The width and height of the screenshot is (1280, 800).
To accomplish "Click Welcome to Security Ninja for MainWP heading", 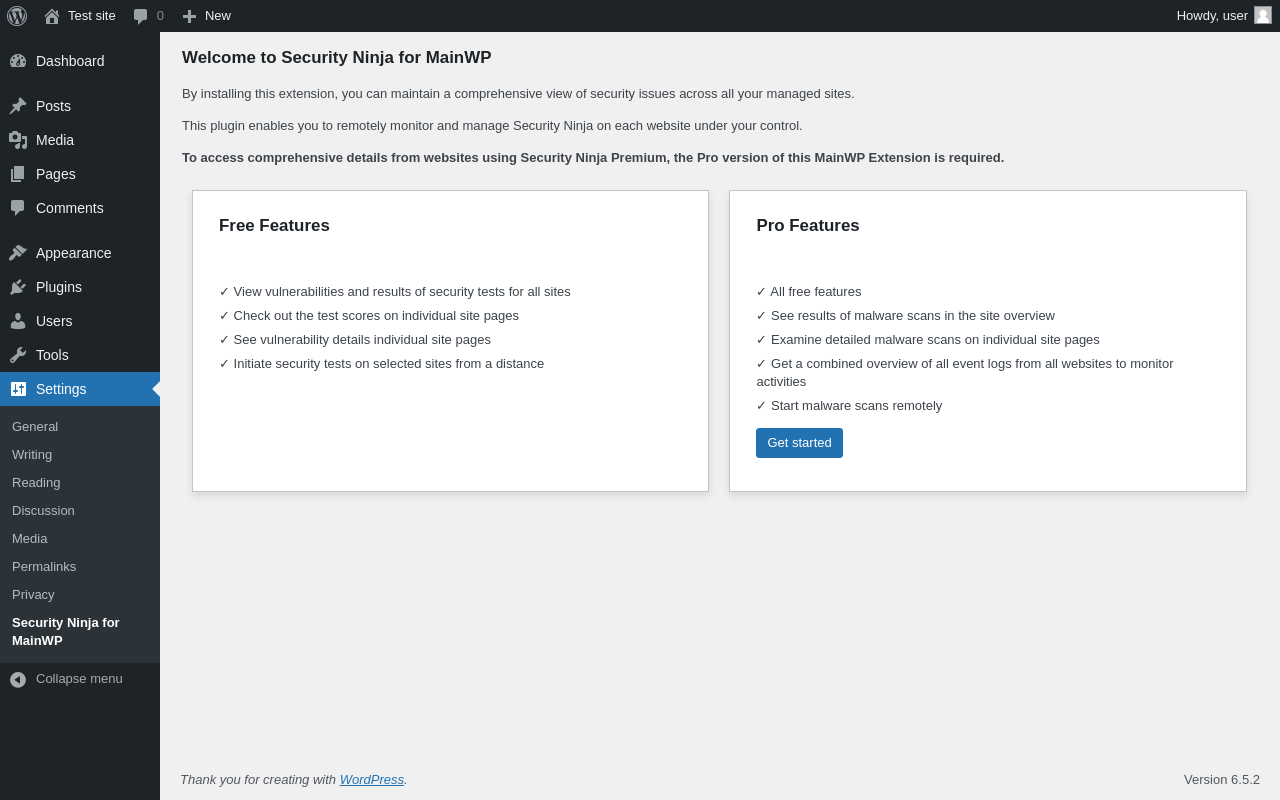I will [x=337, y=58].
